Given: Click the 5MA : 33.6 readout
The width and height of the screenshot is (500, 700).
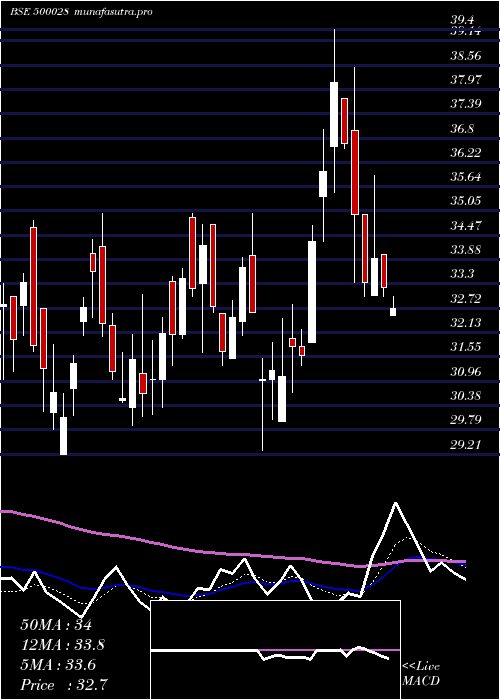Looking at the screenshot, I should (x=58, y=665).
